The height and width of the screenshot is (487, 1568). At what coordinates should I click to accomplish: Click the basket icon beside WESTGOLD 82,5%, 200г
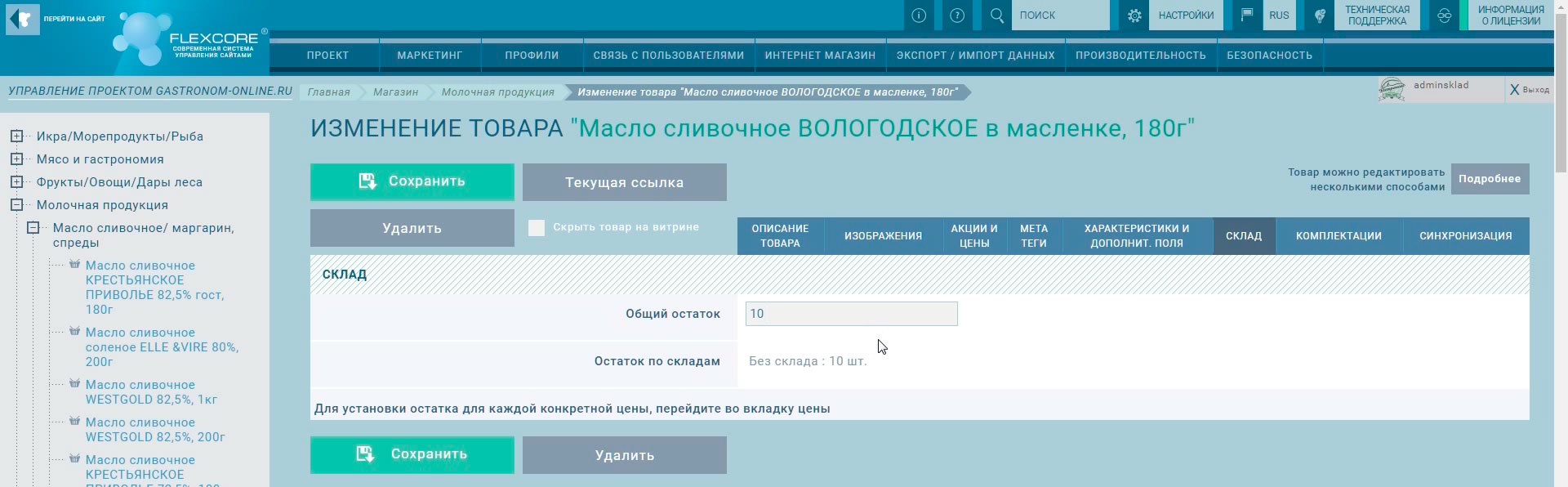(74, 422)
